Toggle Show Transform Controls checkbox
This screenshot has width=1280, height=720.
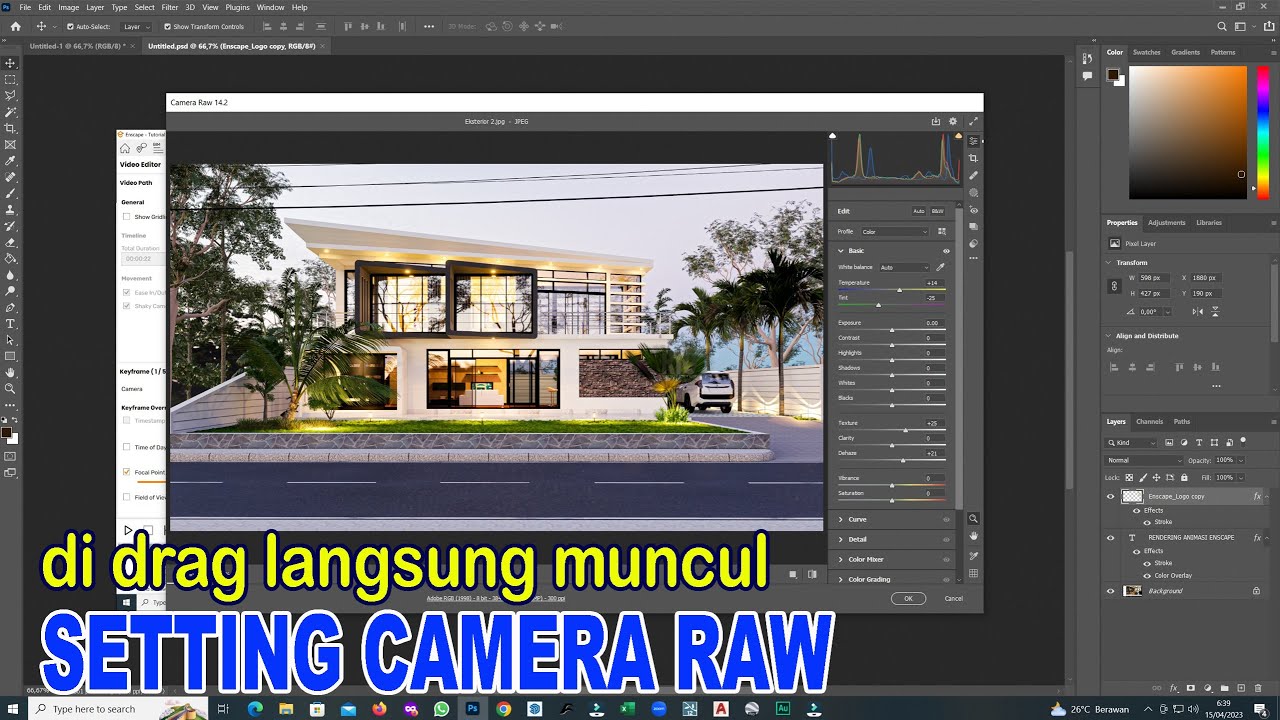166,27
